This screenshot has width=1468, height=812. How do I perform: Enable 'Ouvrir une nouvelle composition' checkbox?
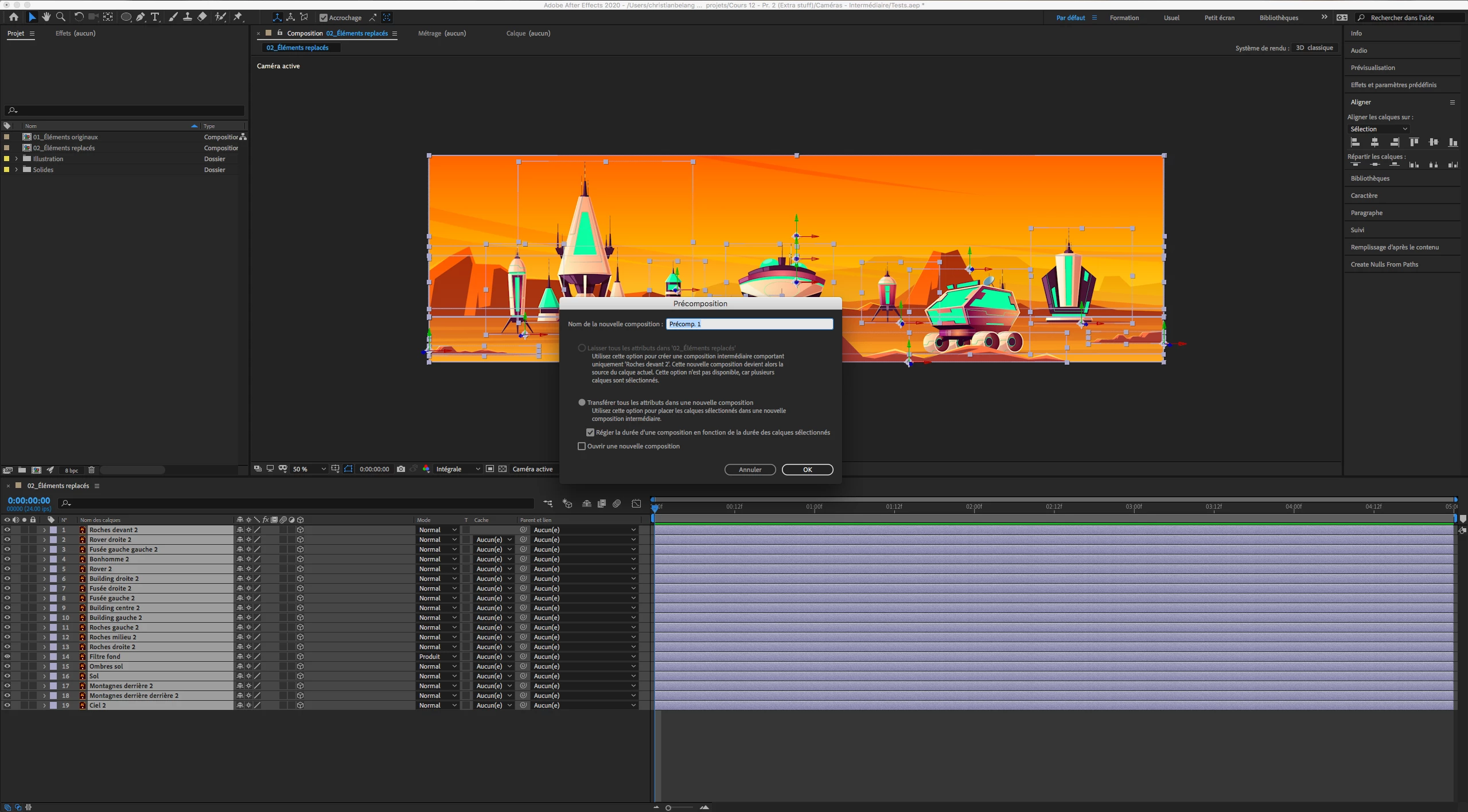582,446
